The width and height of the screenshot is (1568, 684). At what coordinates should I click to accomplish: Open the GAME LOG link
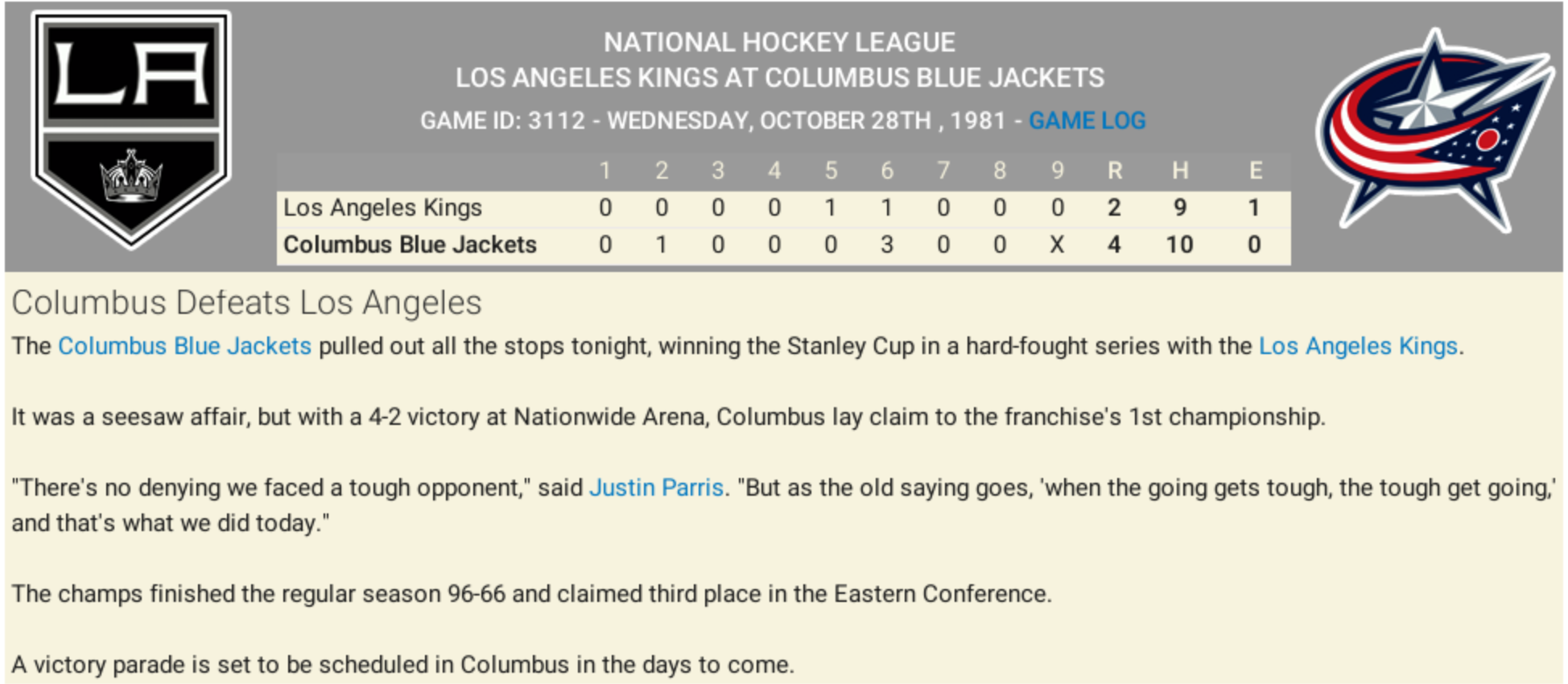click(1087, 121)
